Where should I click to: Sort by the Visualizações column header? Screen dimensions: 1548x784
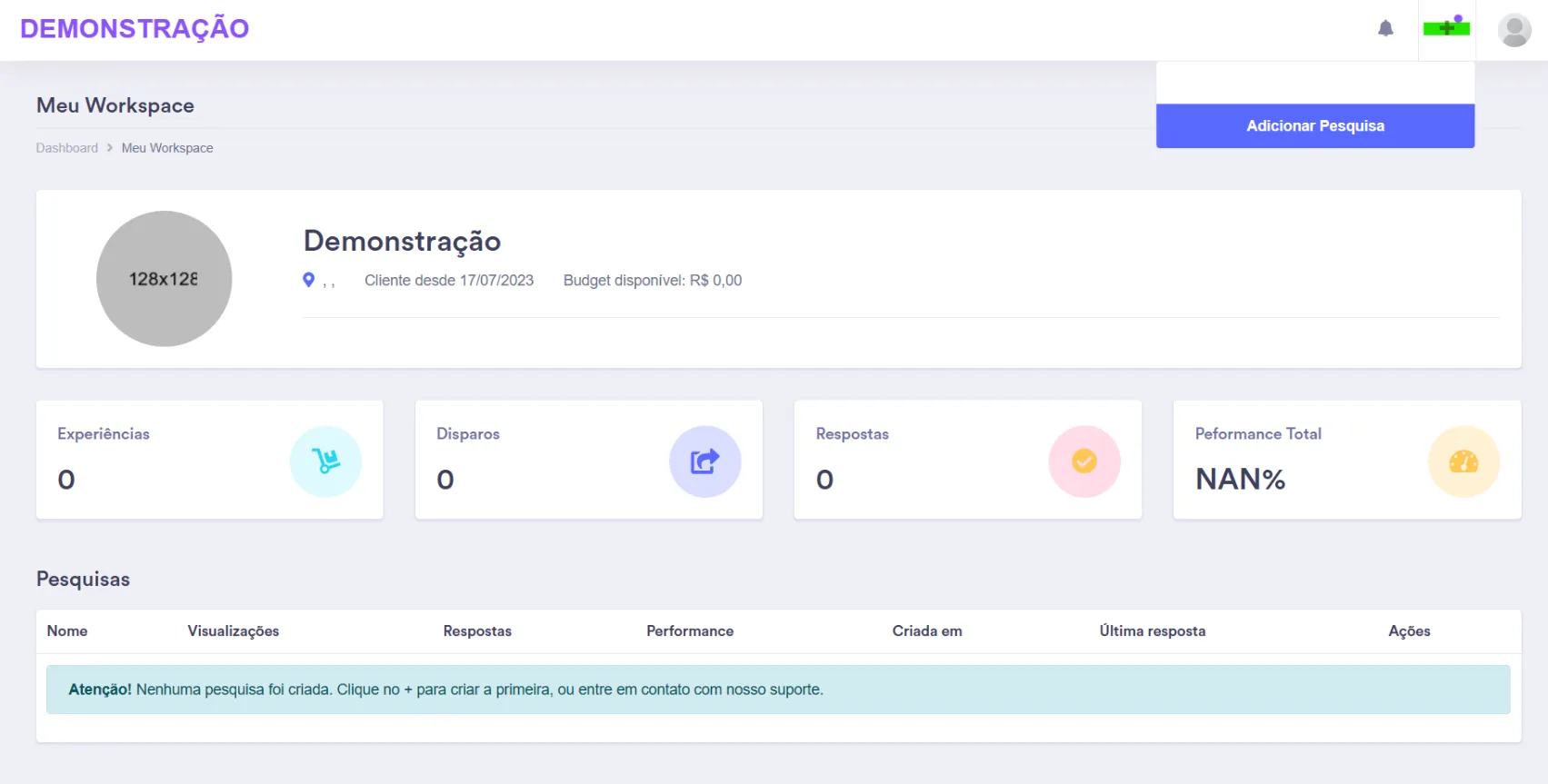[234, 631]
